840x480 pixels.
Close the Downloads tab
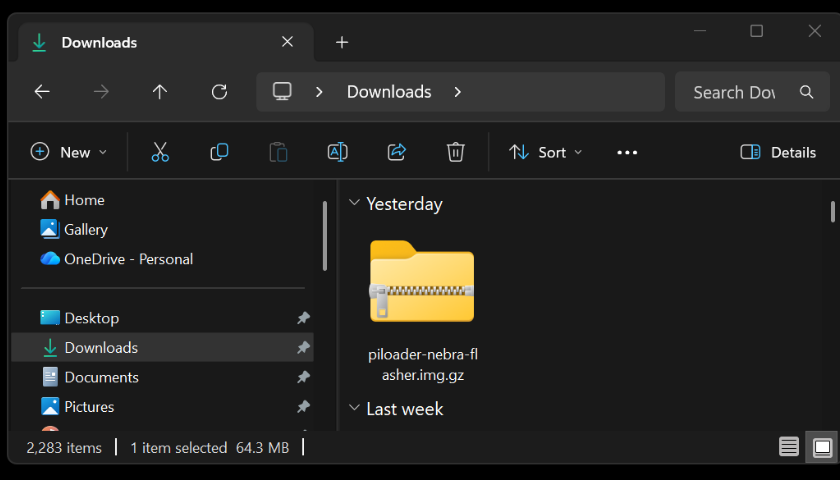tap(287, 42)
